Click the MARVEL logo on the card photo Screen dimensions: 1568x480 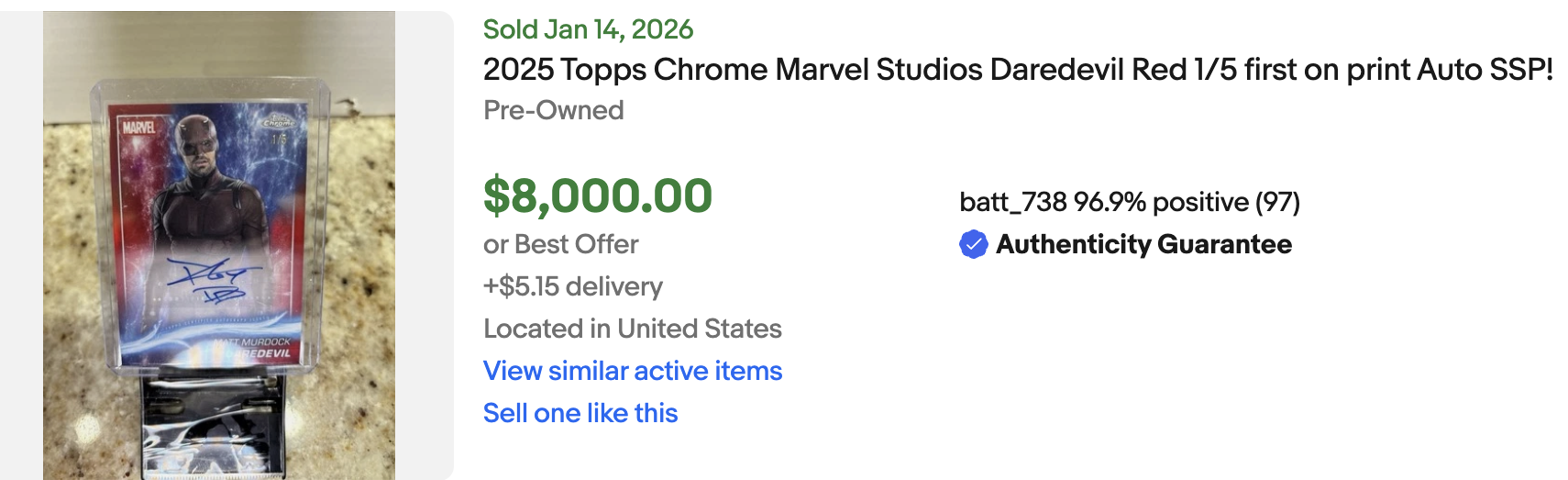pyautogui.click(x=138, y=128)
